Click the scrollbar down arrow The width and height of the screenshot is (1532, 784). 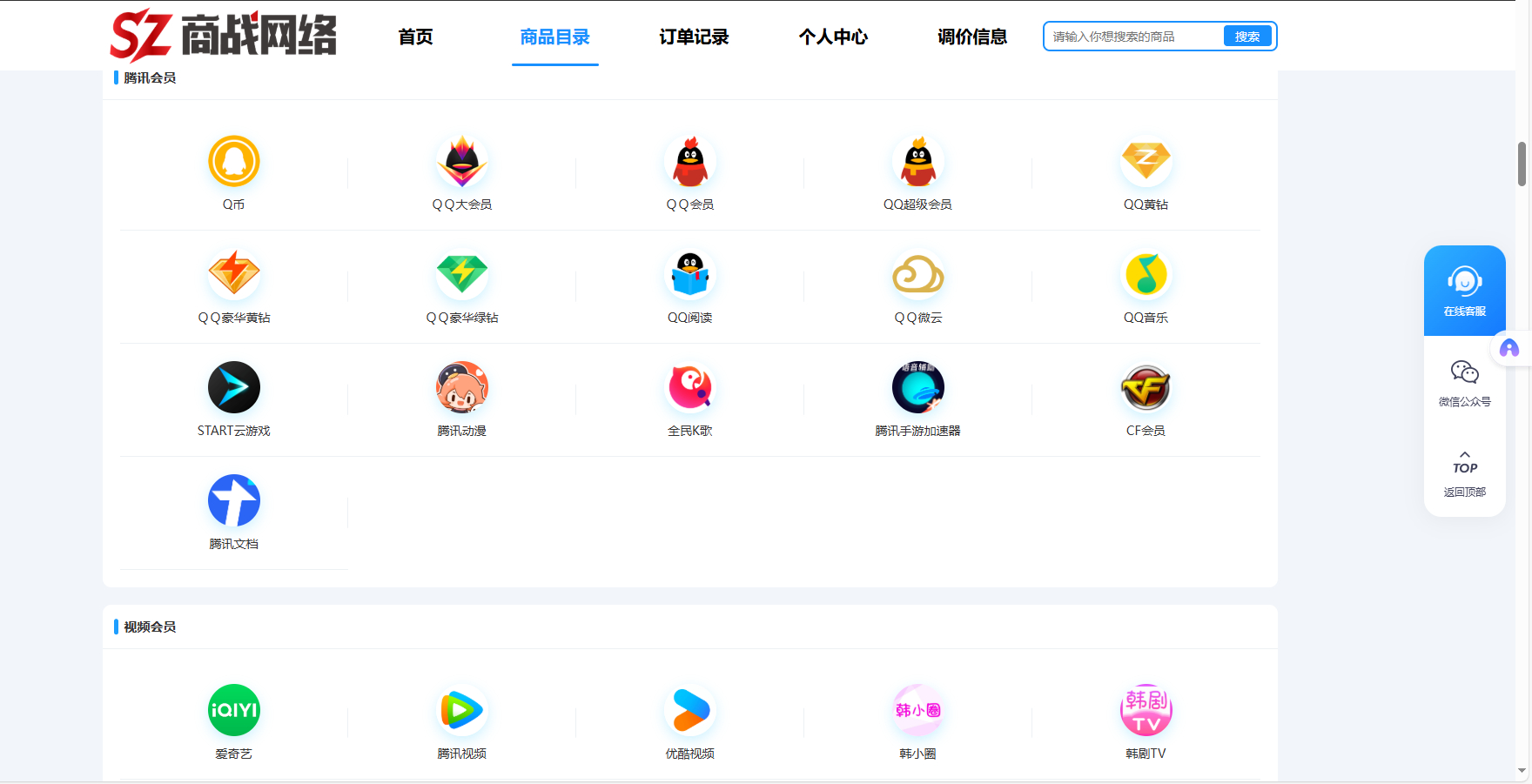pos(1522,771)
